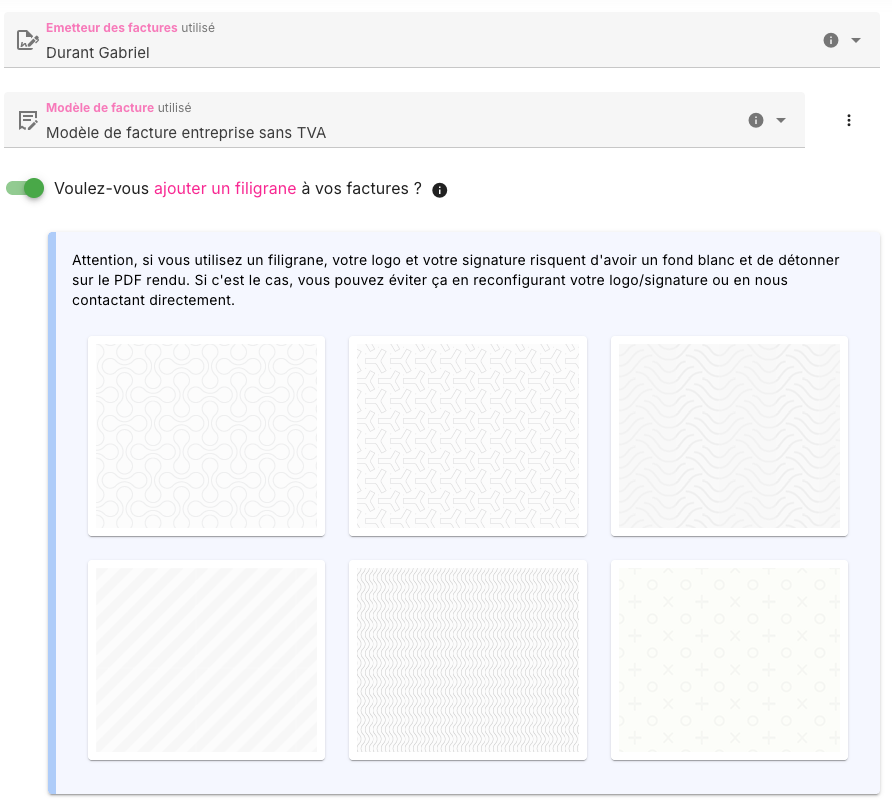This screenshot has height=808, width=892.
Task: Disable the watermark toggle switch
Action: pyautogui.click(x=26, y=188)
